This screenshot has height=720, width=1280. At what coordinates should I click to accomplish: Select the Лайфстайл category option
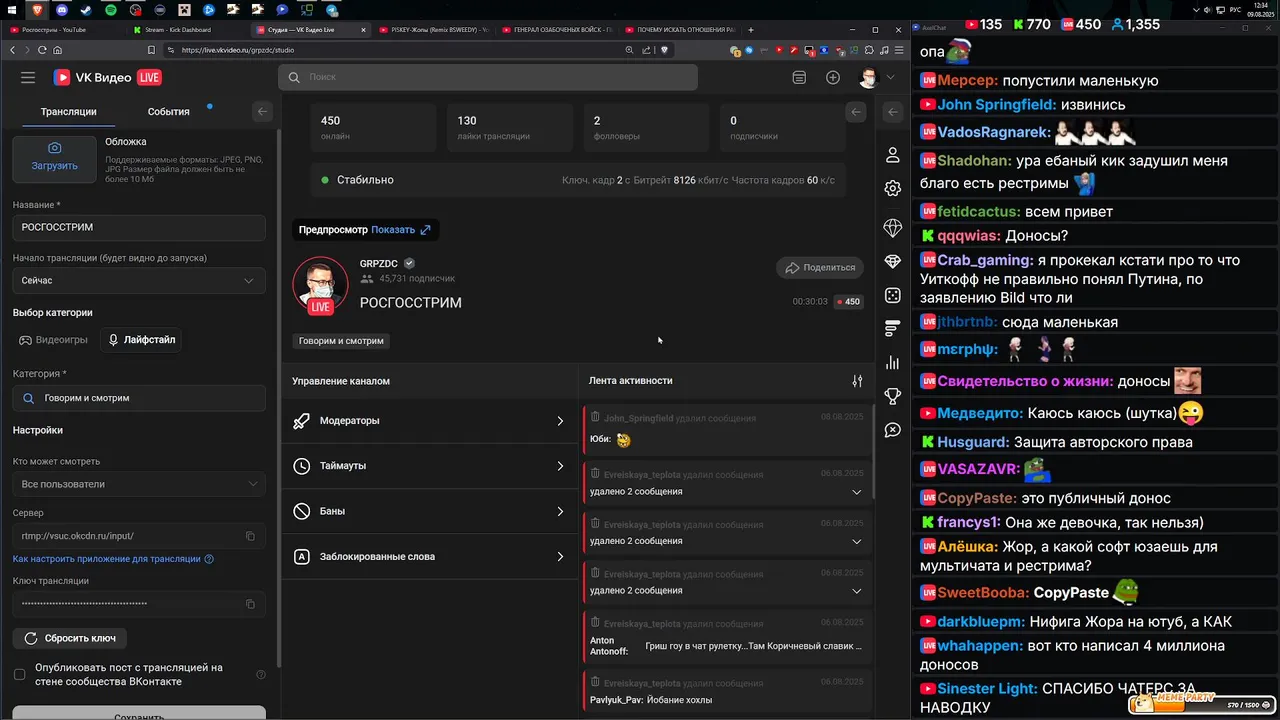tap(142, 340)
